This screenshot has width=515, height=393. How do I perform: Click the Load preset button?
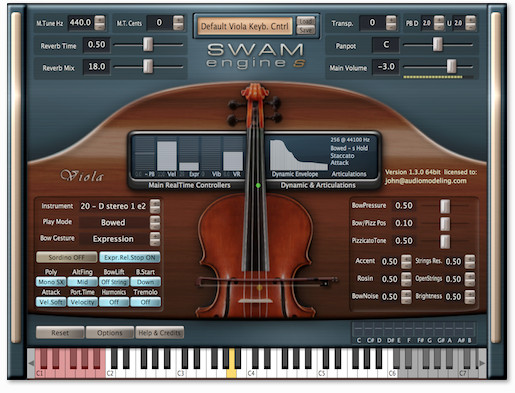coord(306,21)
